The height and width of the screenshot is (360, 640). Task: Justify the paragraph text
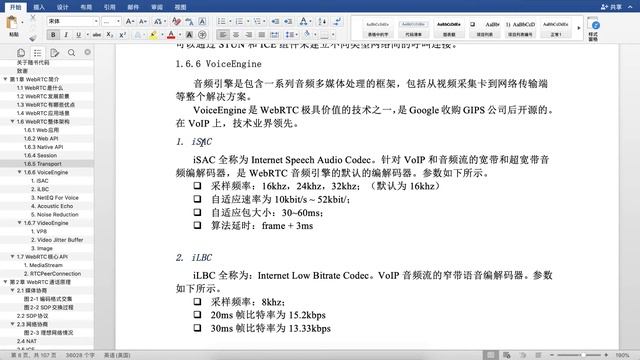click(262, 35)
